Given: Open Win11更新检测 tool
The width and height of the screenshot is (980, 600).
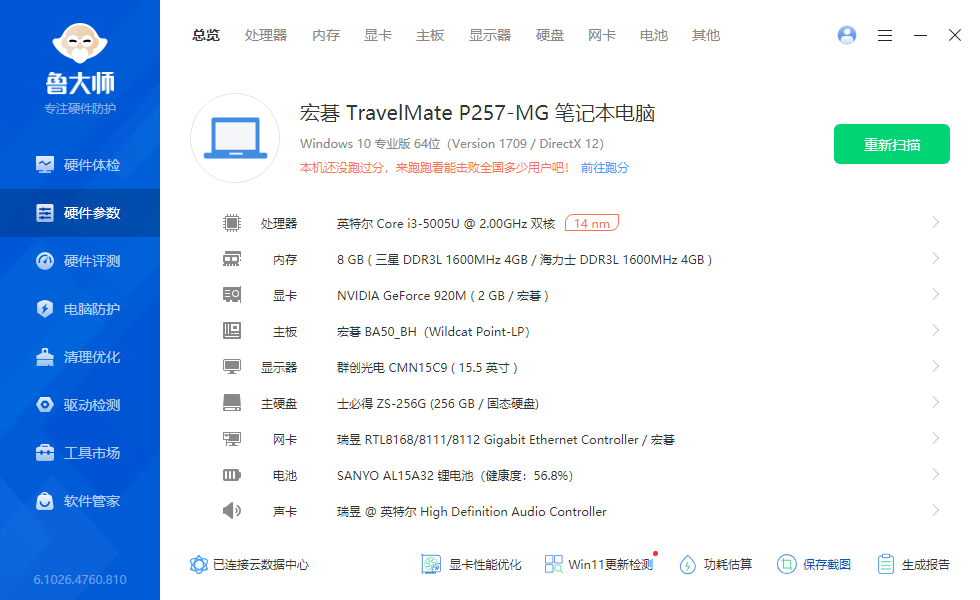Looking at the screenshot, I should [599, 564].
